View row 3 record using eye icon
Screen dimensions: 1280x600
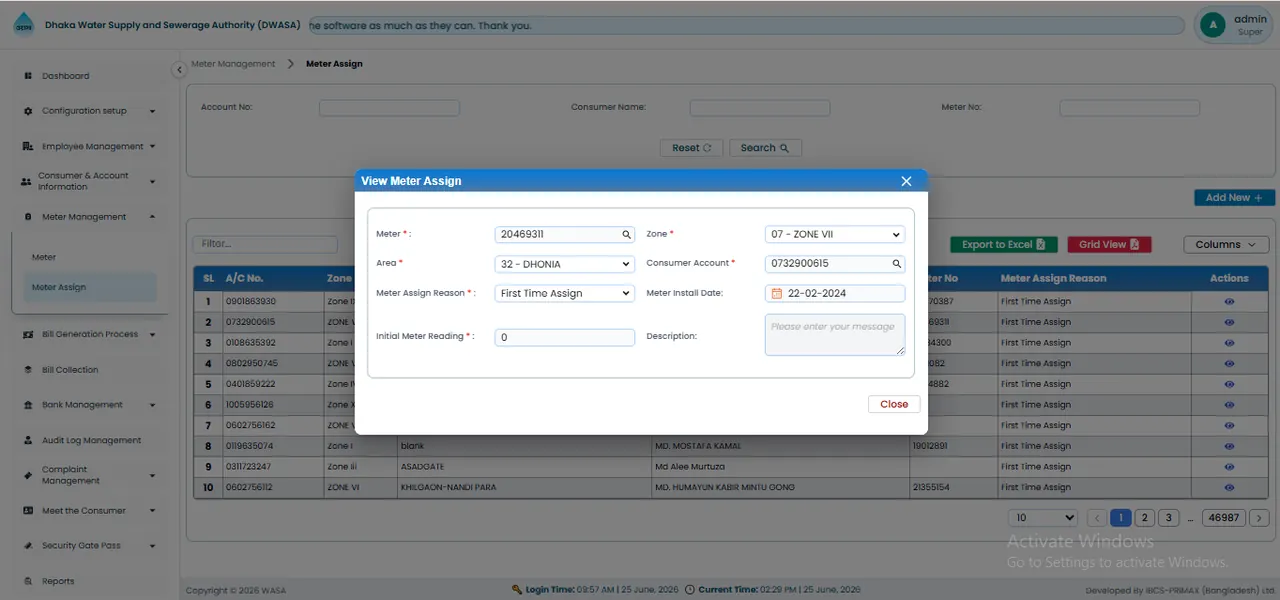tap(1229, 343)
